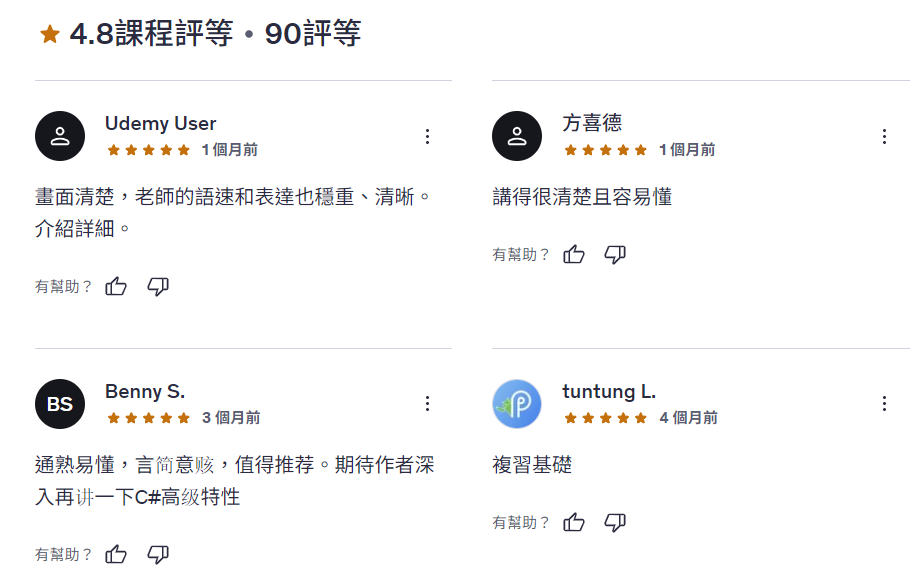Click reviewer name Benny S.
Image resolution: width=922 pixels, height=582 pixels.
[145, 391]
